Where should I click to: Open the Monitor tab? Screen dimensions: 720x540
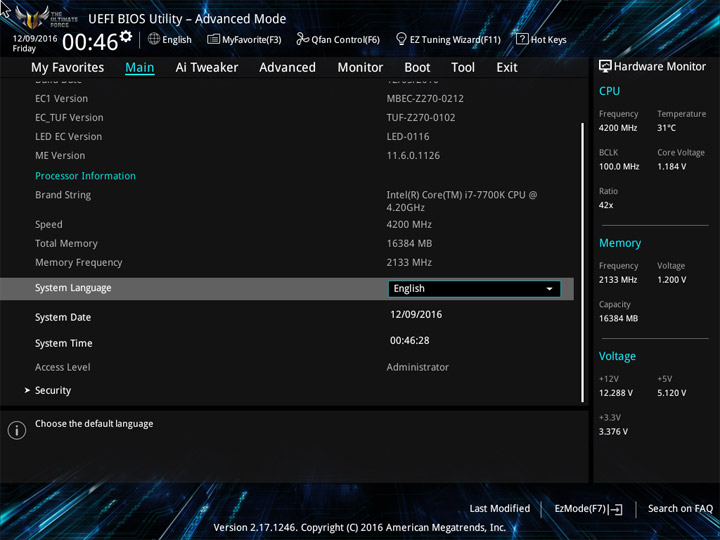(360, 68)
